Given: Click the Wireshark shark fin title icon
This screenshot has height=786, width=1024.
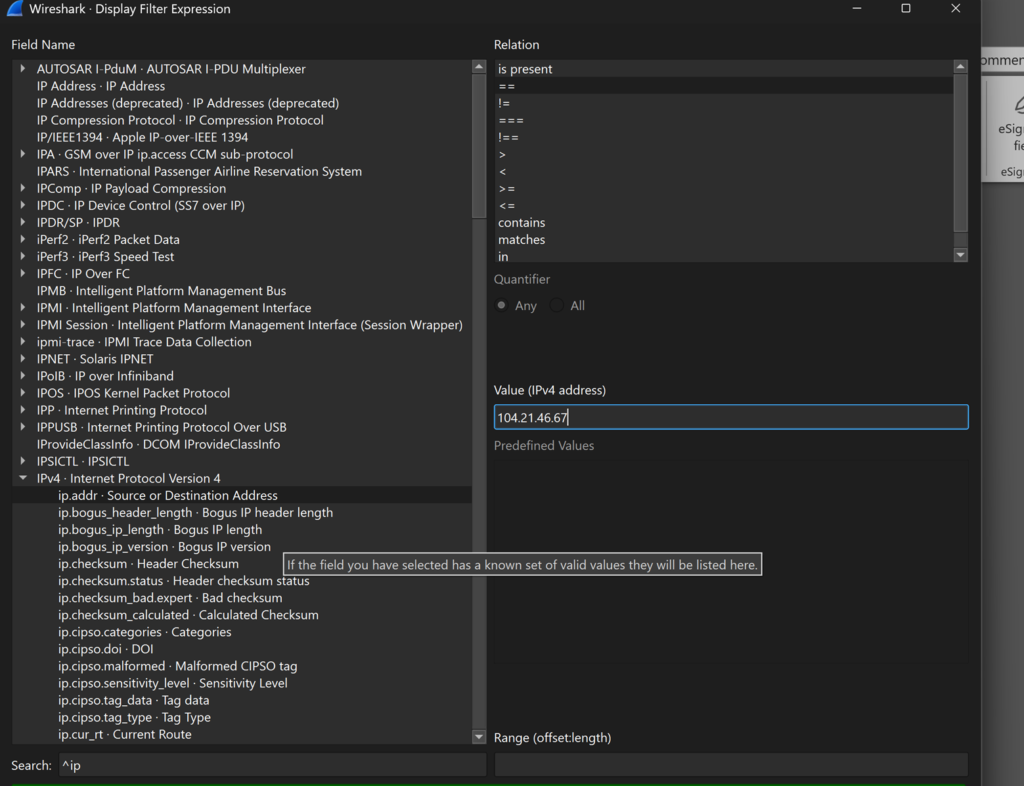Looking at the screenshot, I should [15, 9].
